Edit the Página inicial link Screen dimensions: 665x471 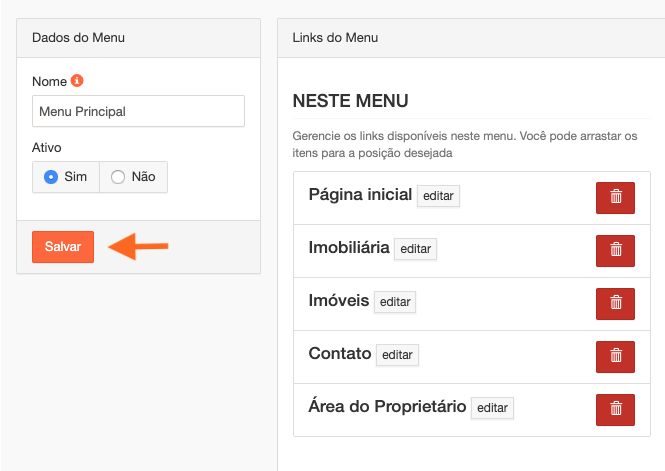438,196
